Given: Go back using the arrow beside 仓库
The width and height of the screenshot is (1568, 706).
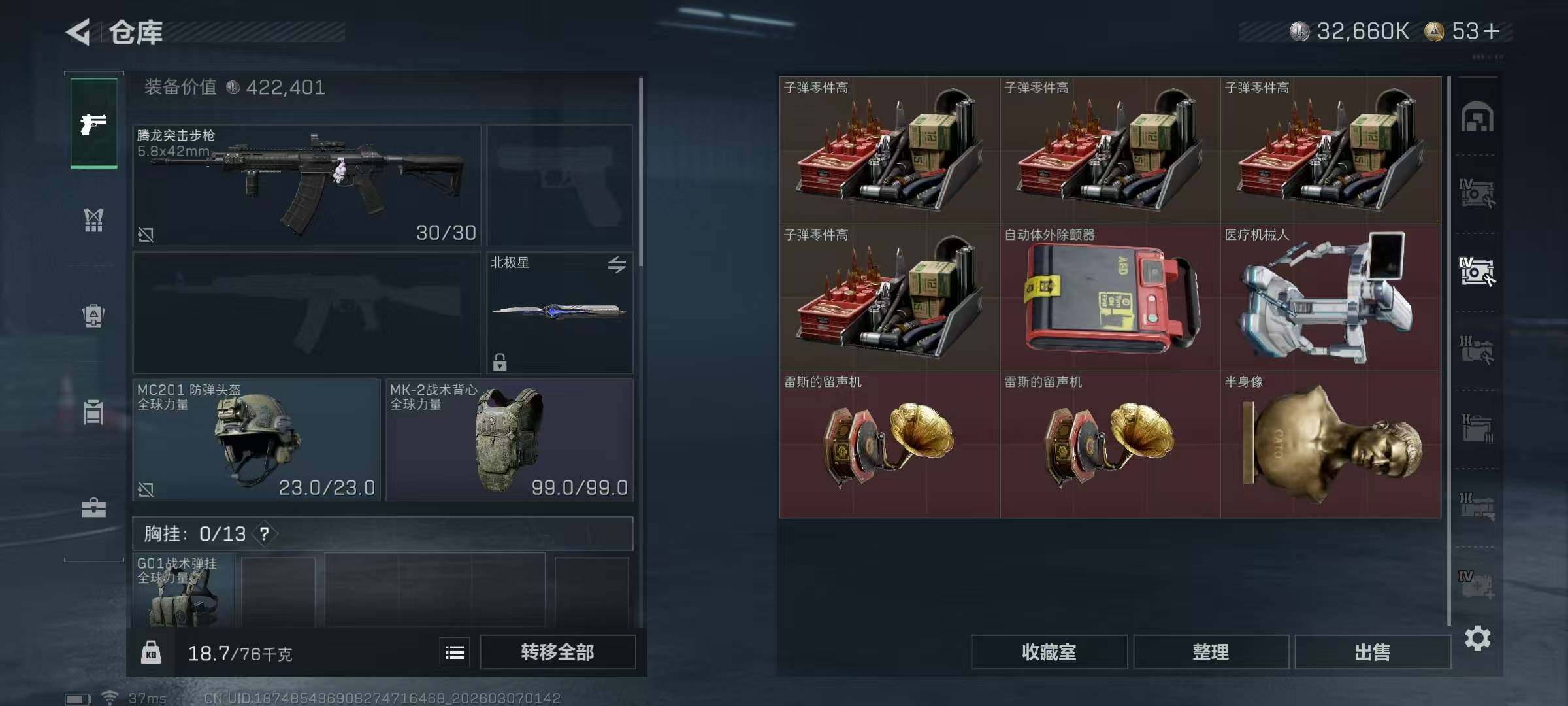Looking at the screenshot, I should [x=78, y=31].
